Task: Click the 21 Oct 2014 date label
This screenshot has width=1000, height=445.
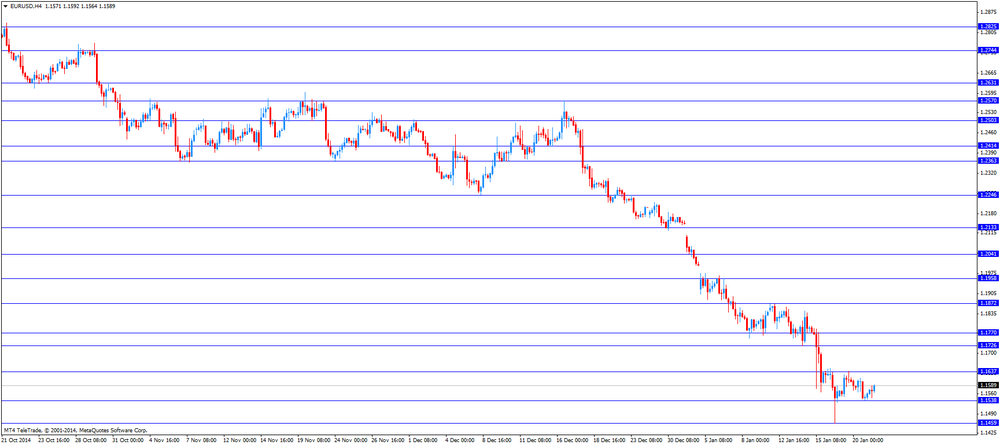Action: coord(17,440)
